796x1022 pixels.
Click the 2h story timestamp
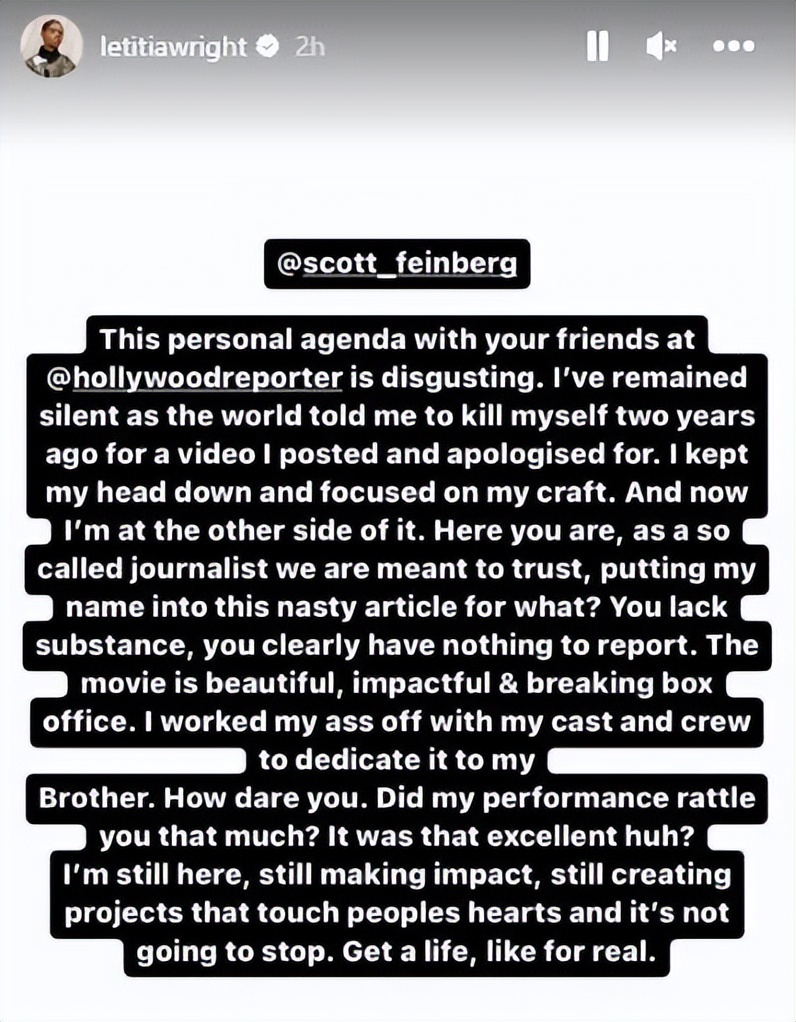[310, 46]
